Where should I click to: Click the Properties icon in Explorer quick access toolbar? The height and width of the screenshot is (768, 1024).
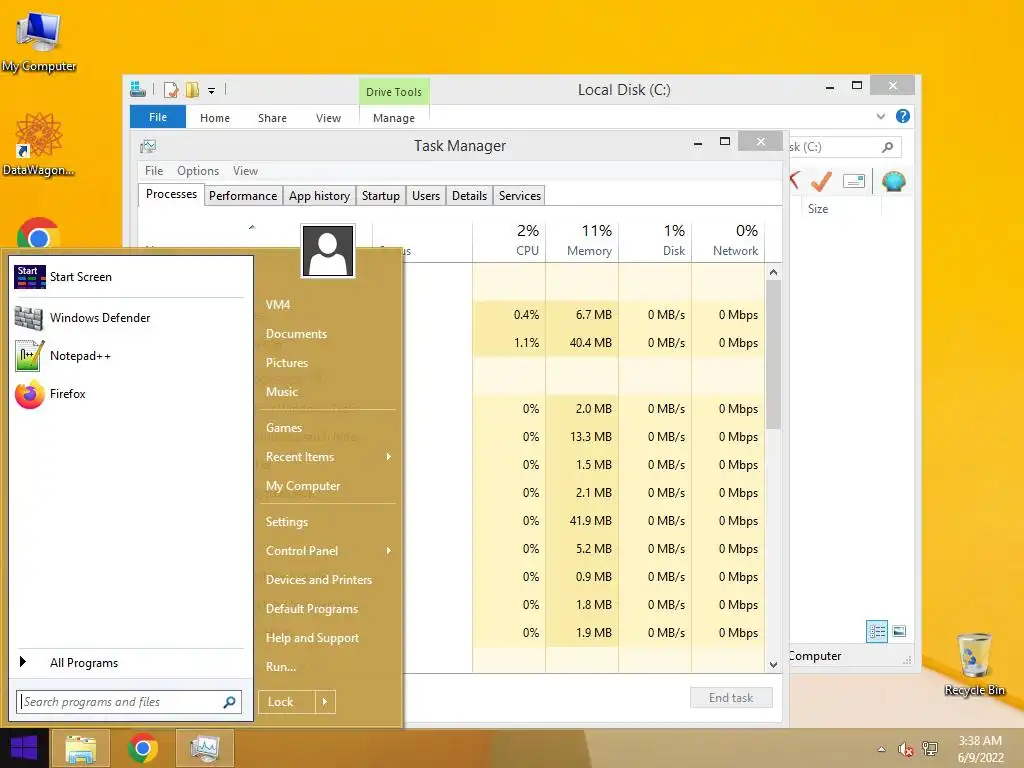tap(171, 89)
